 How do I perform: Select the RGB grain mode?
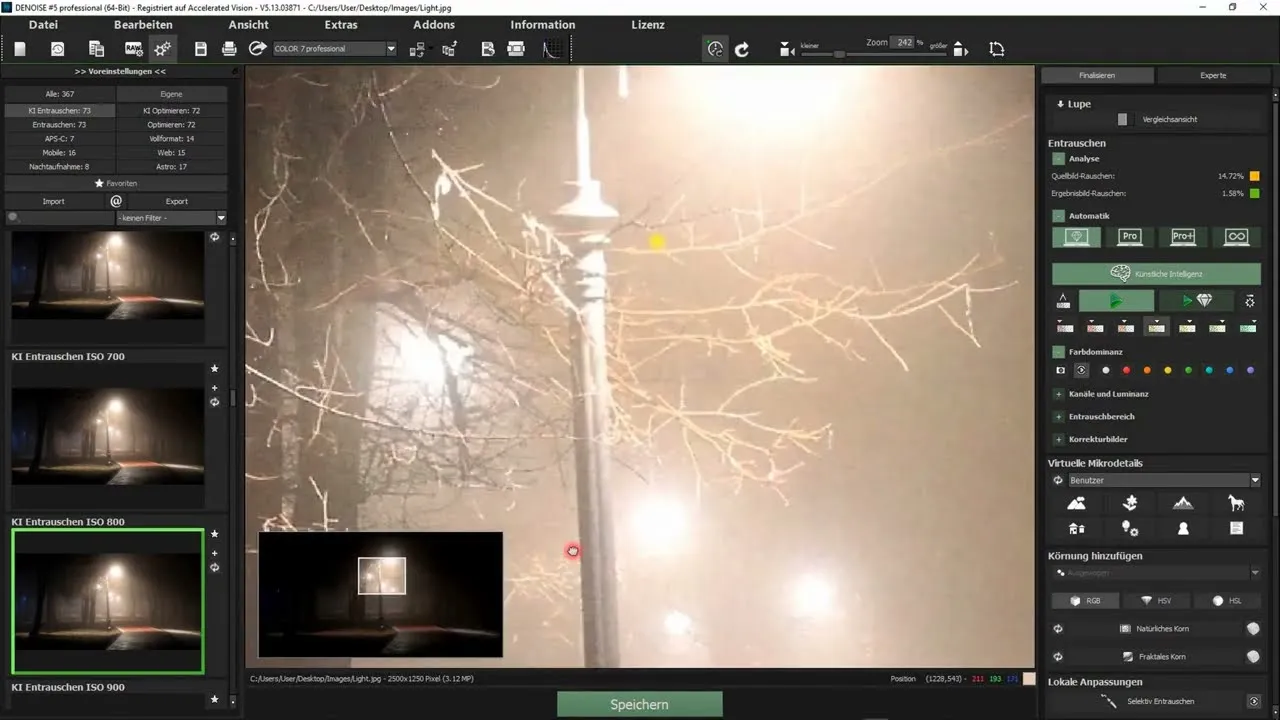[x=1085, y=601]
